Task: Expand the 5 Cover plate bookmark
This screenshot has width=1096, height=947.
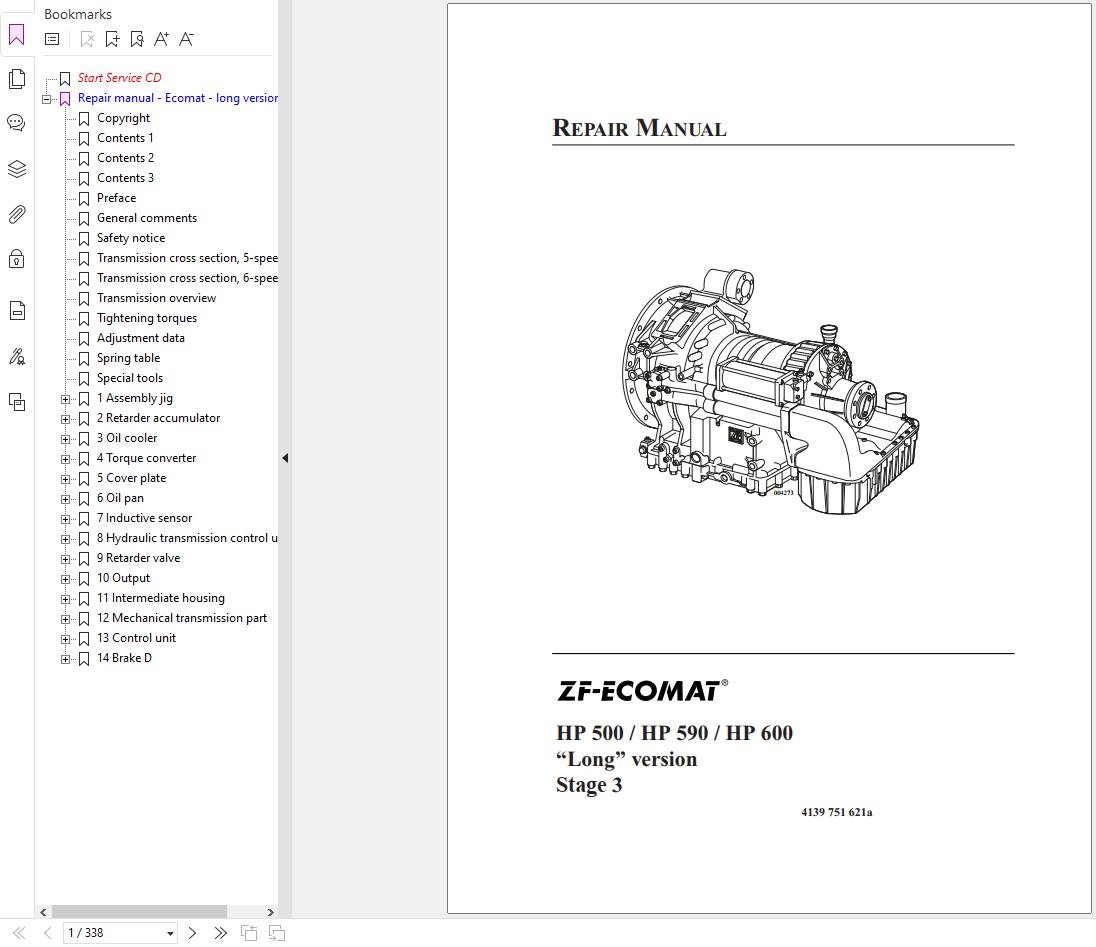Action: point(65,479)
